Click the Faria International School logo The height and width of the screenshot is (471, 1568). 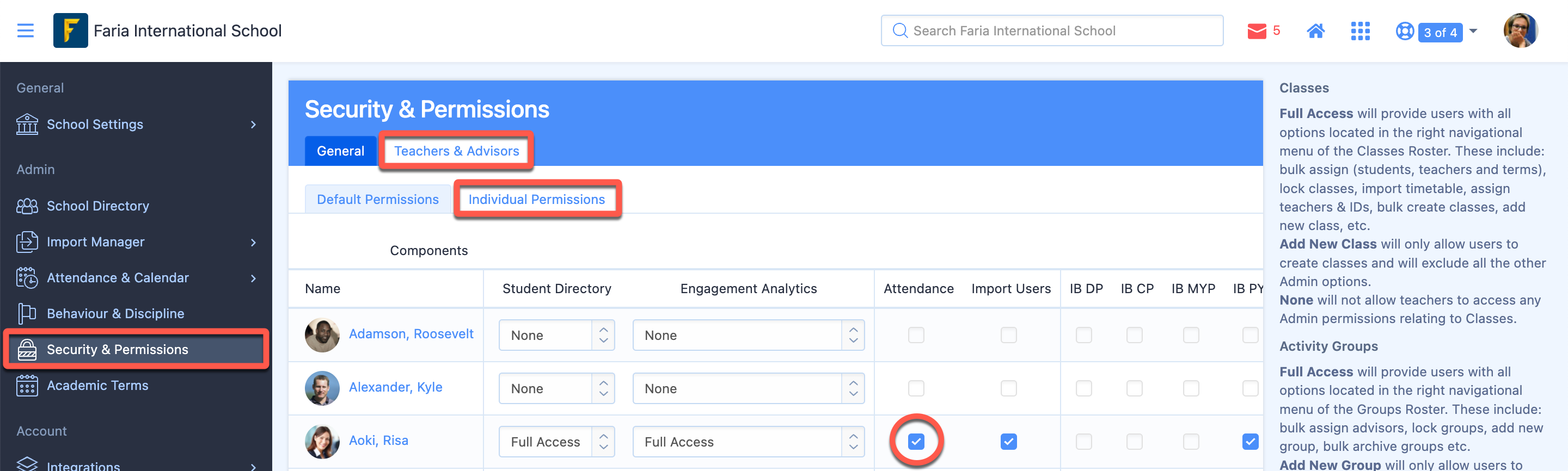tap(71, 30)
